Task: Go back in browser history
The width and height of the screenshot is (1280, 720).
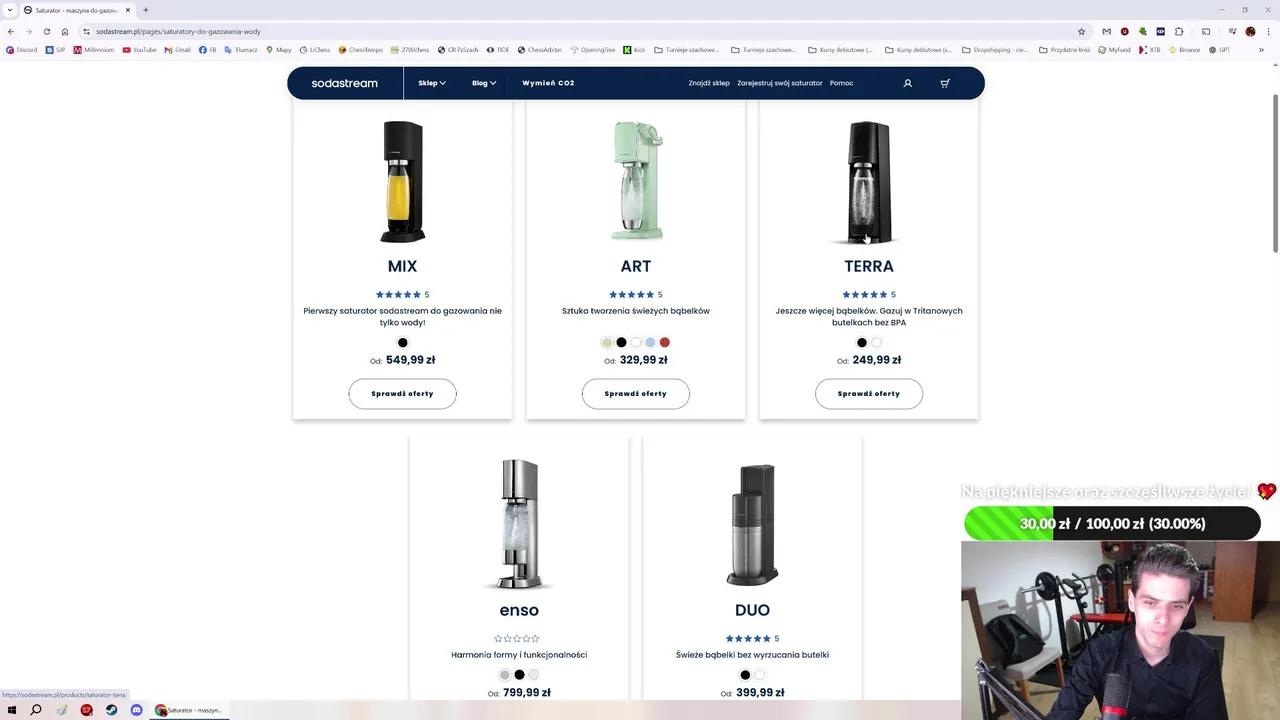Action: coord(11,31)
